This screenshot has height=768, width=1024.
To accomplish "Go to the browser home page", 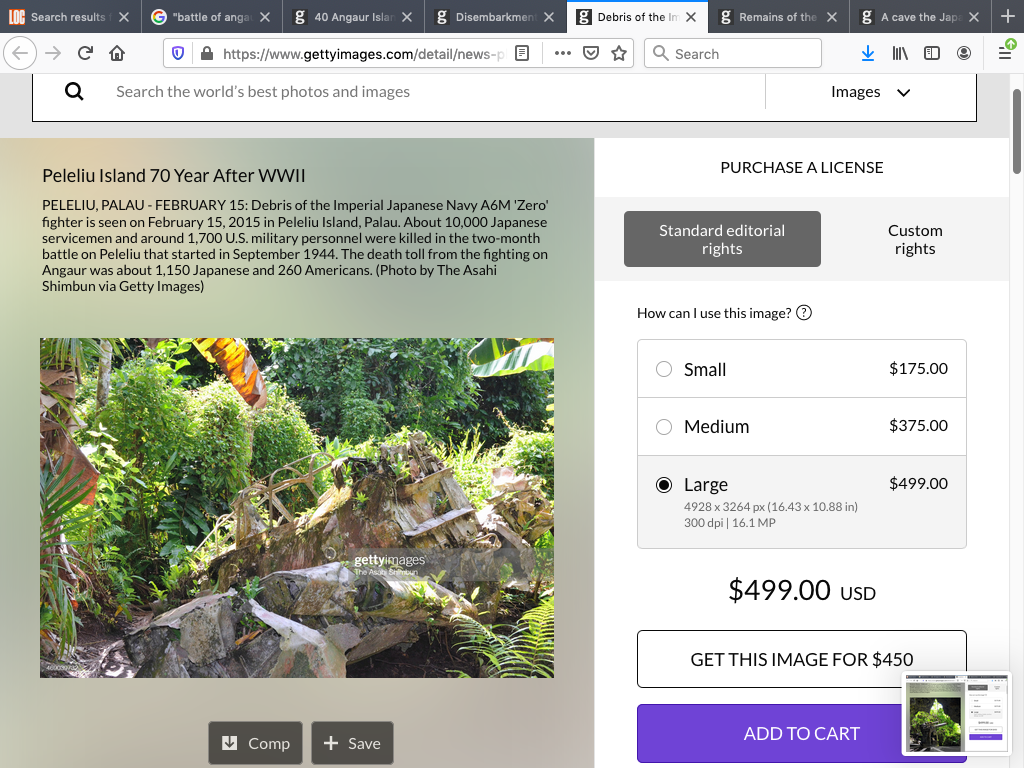I will (x=117, y=54).
